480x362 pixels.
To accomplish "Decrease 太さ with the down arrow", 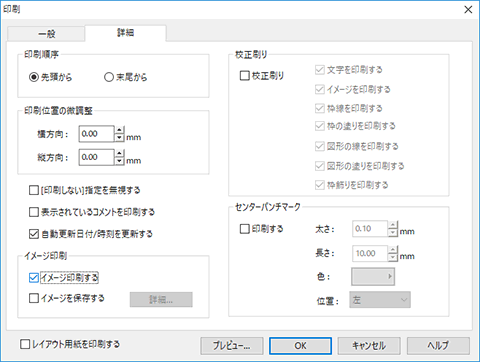I will pos(393,233).
